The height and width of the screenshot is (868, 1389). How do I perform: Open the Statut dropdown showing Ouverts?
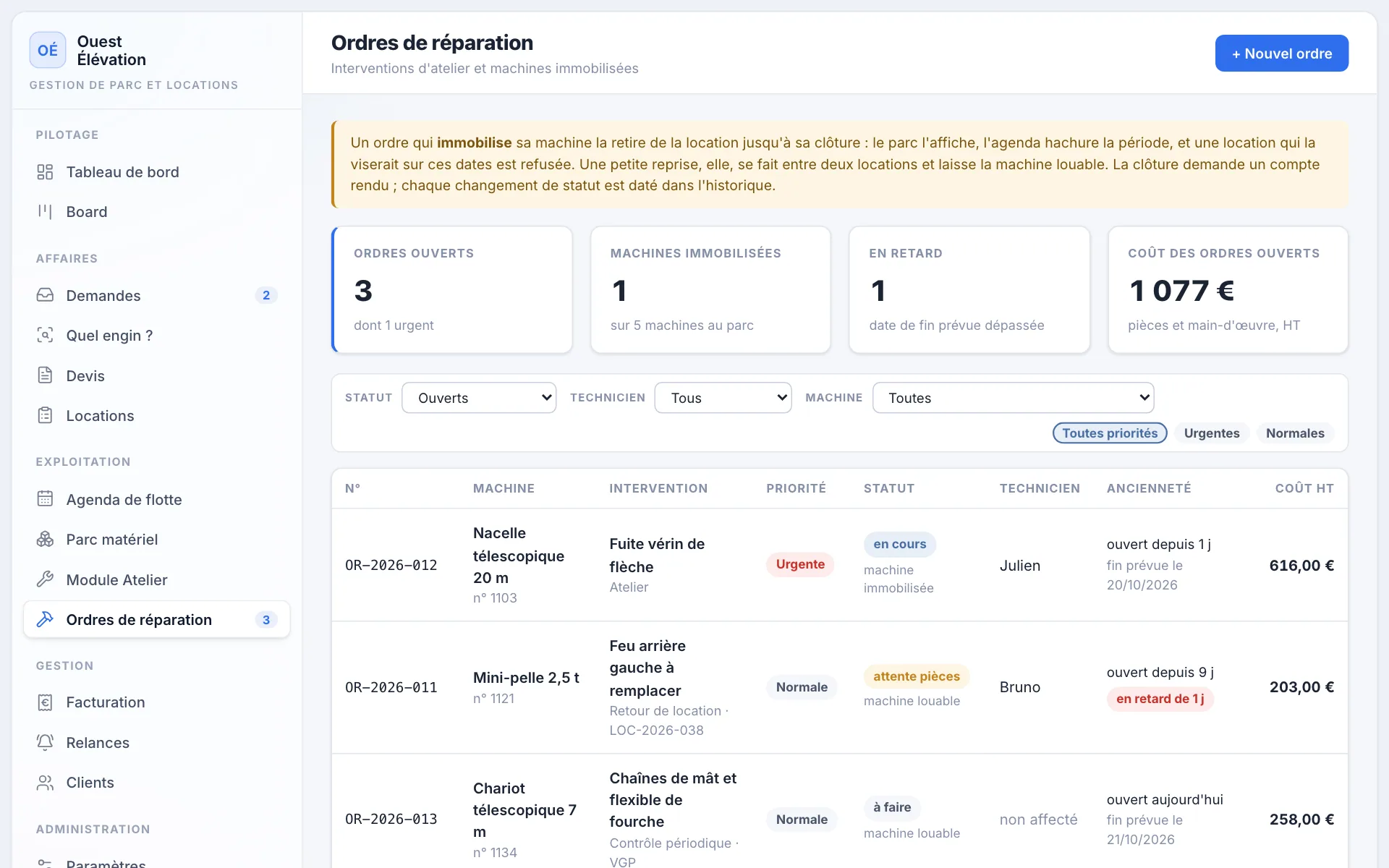(479, 398)
